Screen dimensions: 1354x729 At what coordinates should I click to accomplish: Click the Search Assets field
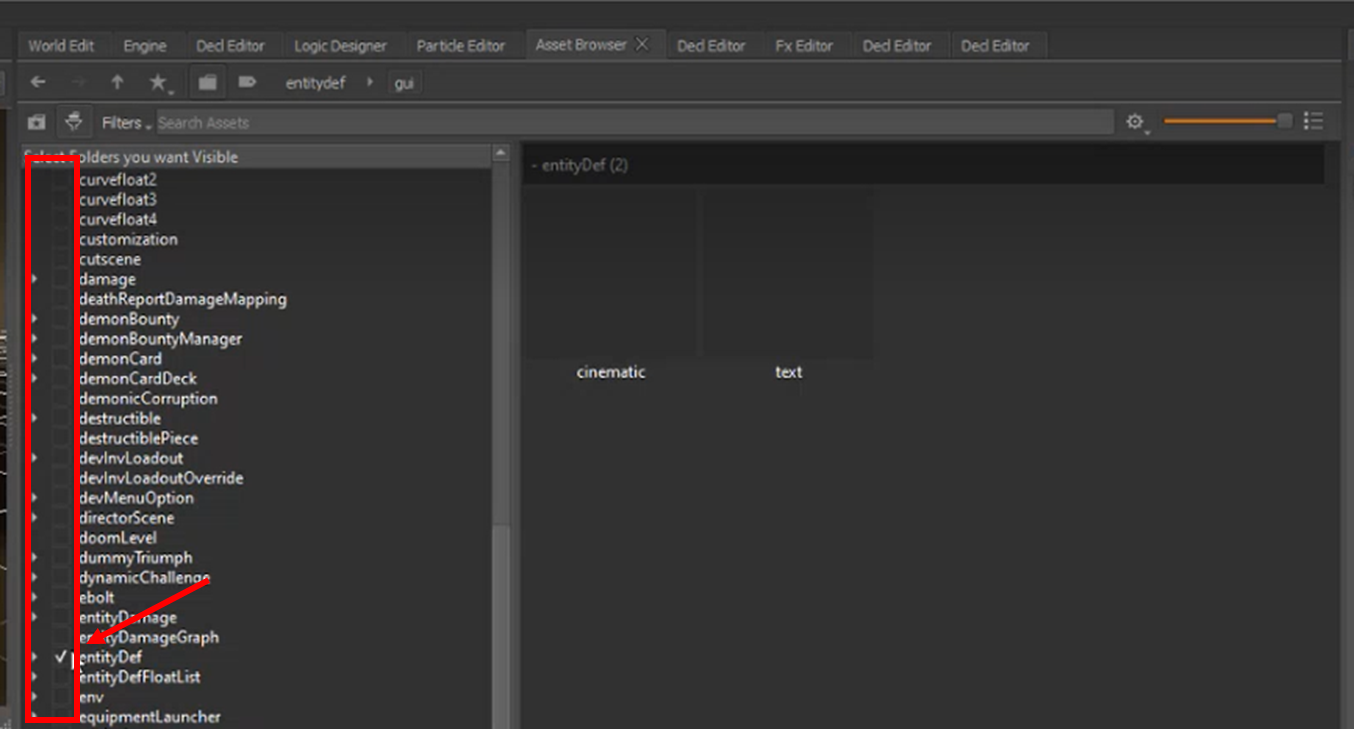click(634, 122)
